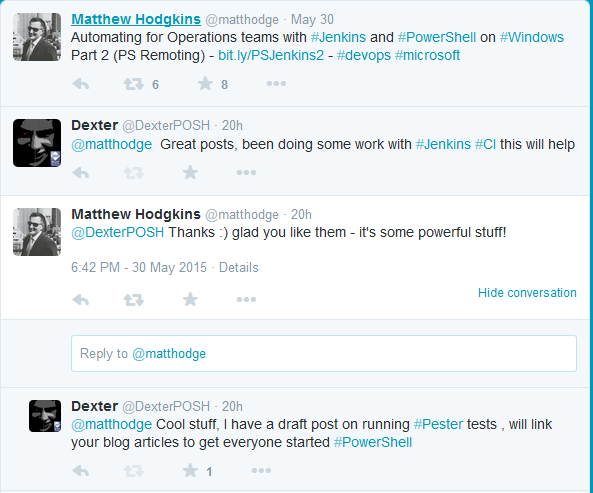Open the underlined Matthew Hodgkins profile name

click(x=136, y=19)
